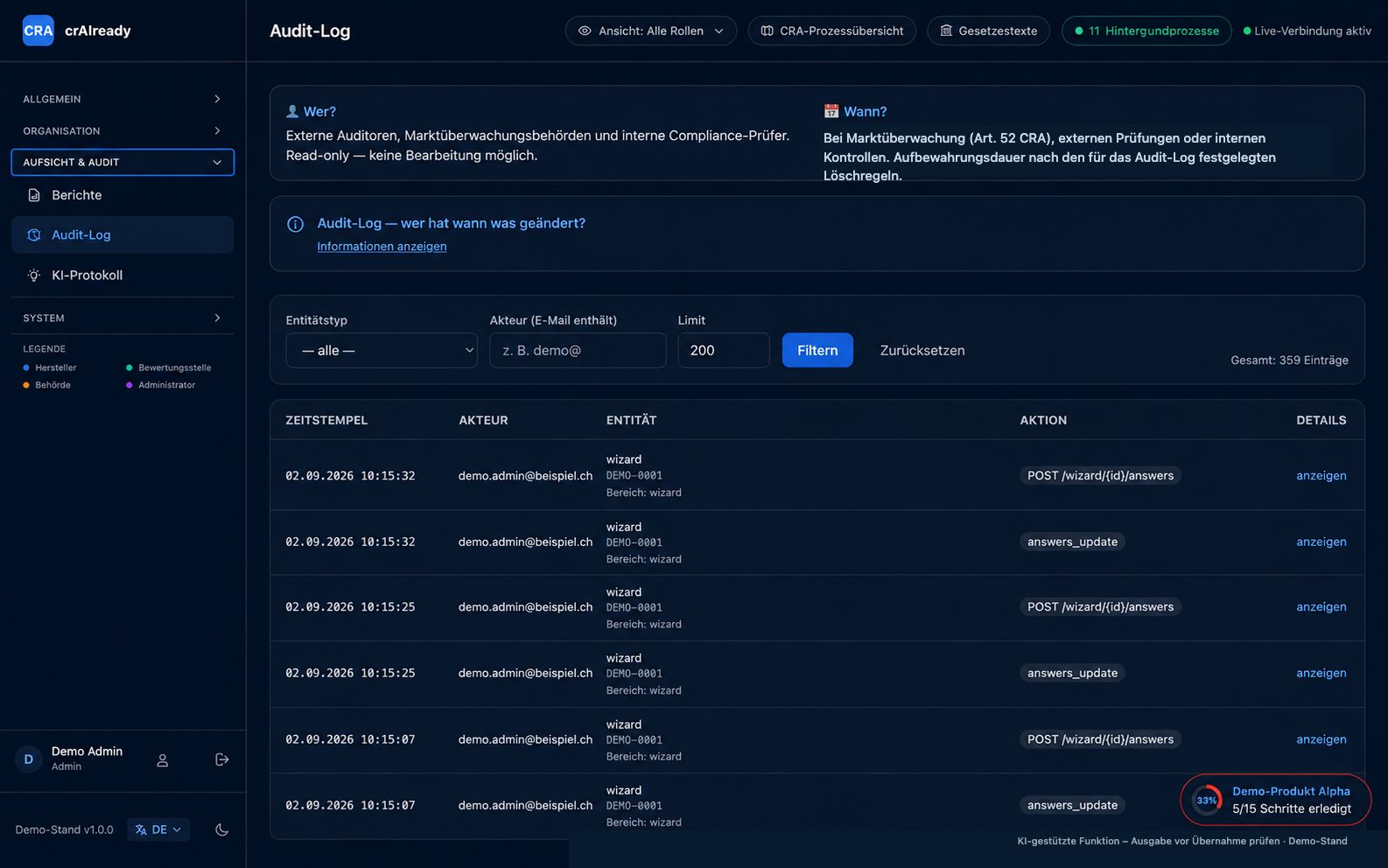Open Gesetzestexte

coord(988,31)
